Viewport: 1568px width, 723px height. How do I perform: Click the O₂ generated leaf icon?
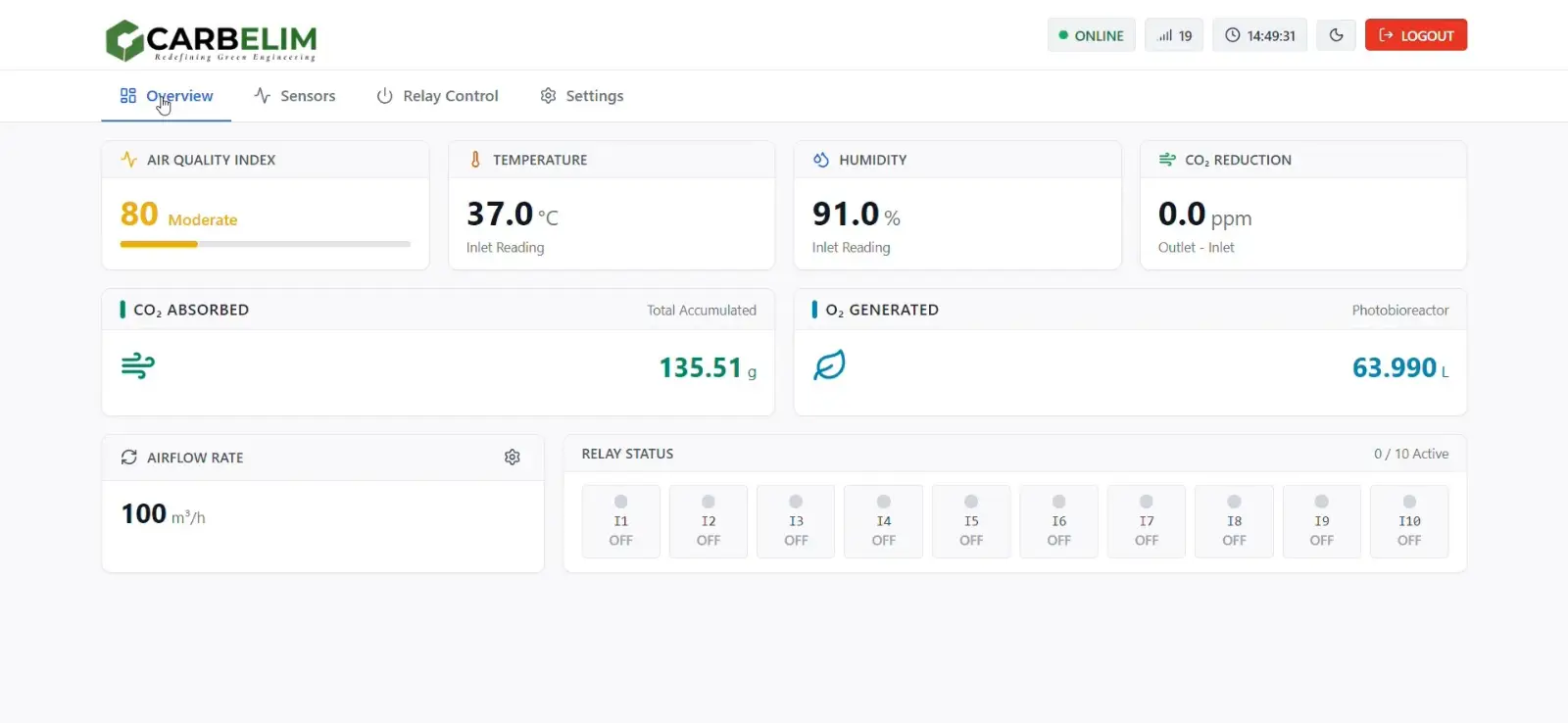(829, 366)
